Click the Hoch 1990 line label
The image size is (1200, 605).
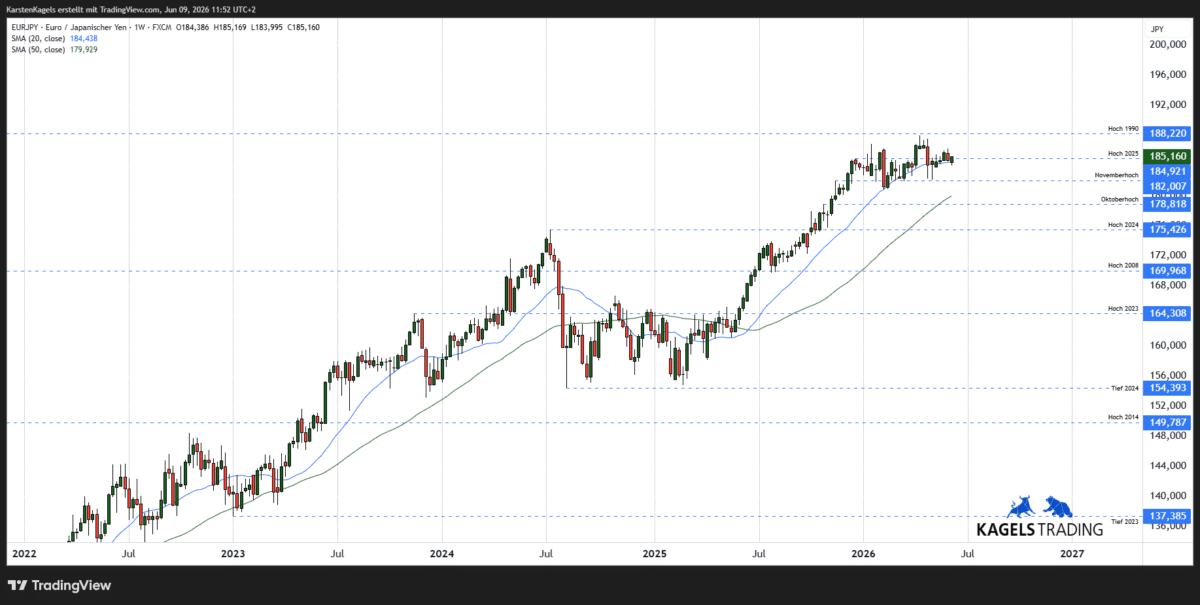pos(1123,128)
